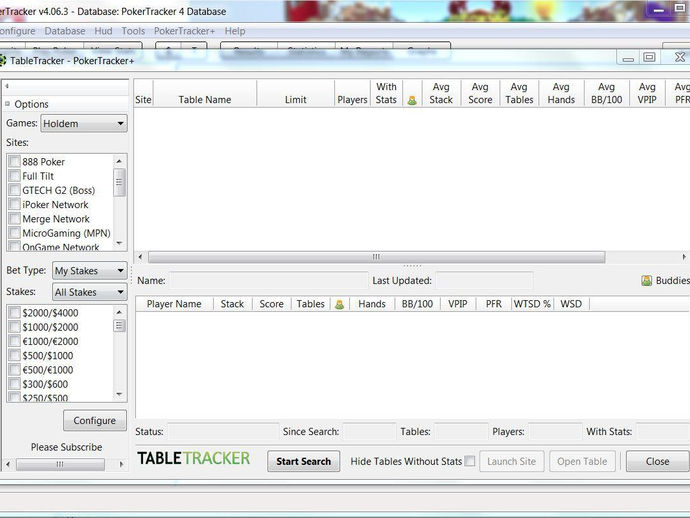Tick the $300/$600 stake checkbox
This screenshot has width=690, height=518.
pyautogui.click(x=15, y=384)
